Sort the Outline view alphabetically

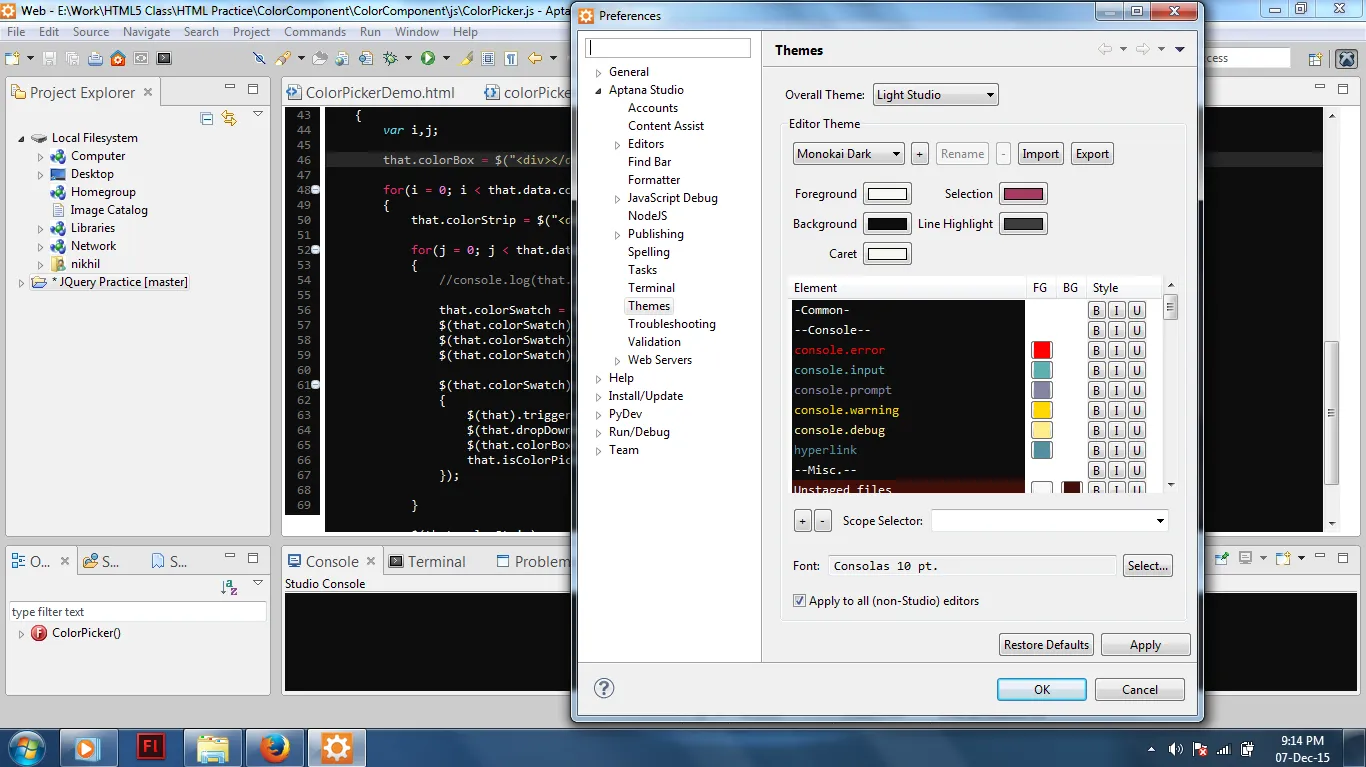pos(229,588)
